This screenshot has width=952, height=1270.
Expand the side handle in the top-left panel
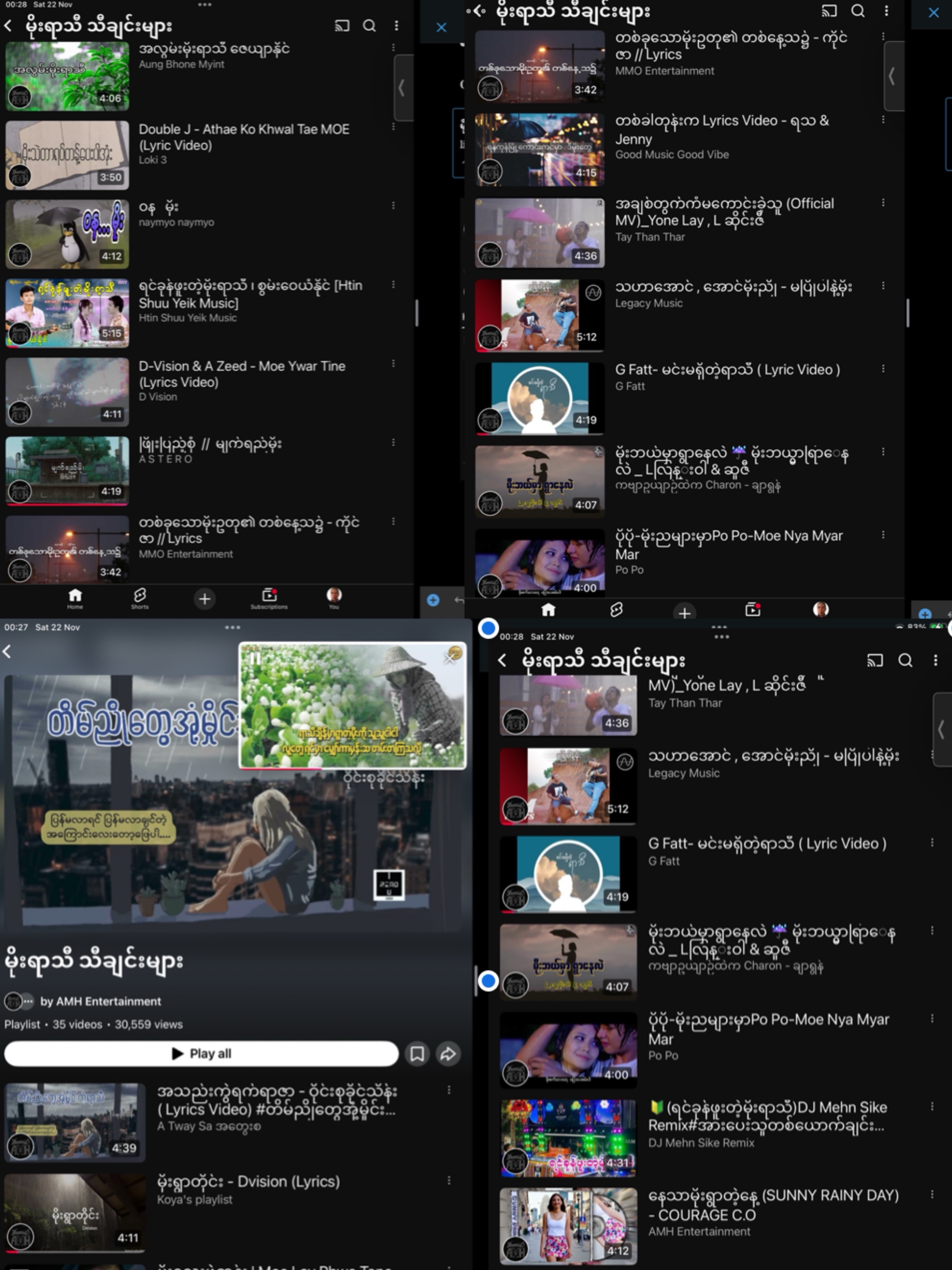[x=403, y=88]
